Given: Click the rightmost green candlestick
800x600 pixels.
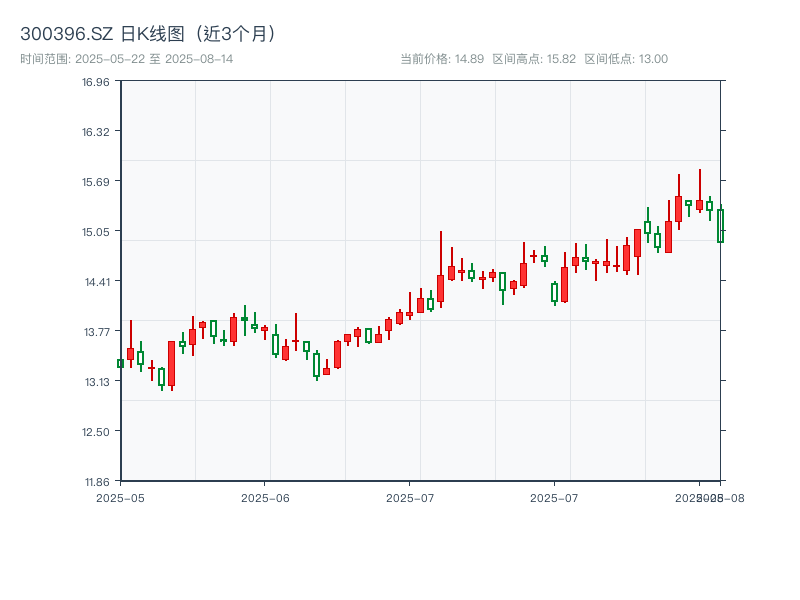Looking at the screenshot, I should click(x=720, y=226).
